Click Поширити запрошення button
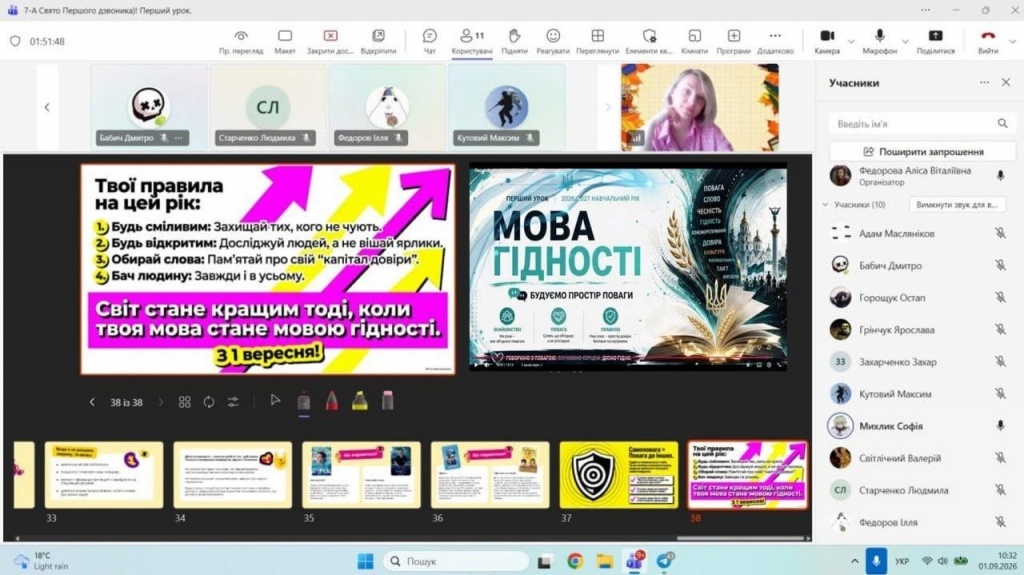This screenshot has height=575, width=1024. pyautogui.click(x=922, y=152)
